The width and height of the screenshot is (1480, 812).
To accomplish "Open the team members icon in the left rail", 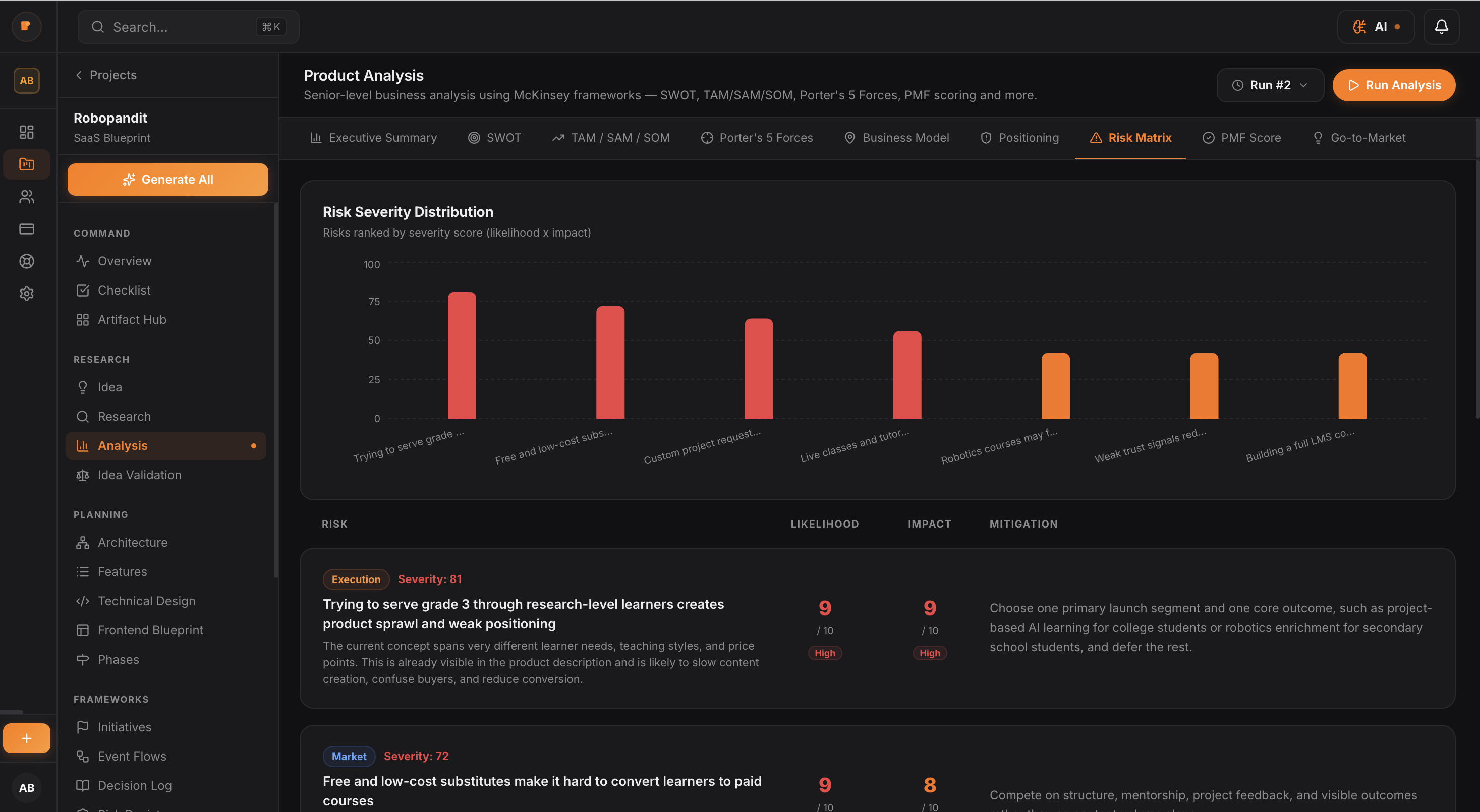I will pyautogui.click(x=26, y=196).
